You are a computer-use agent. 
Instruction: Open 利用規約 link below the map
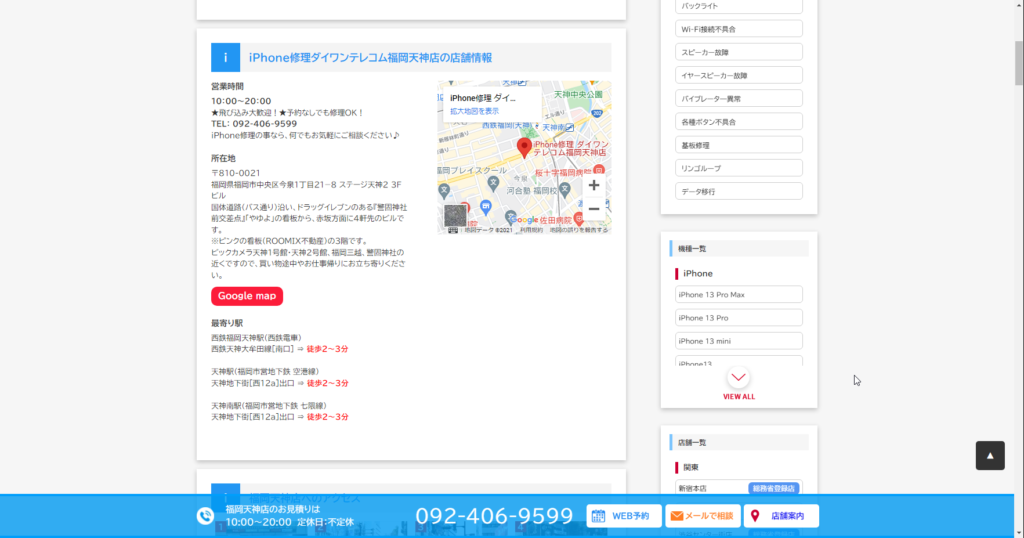531,230
